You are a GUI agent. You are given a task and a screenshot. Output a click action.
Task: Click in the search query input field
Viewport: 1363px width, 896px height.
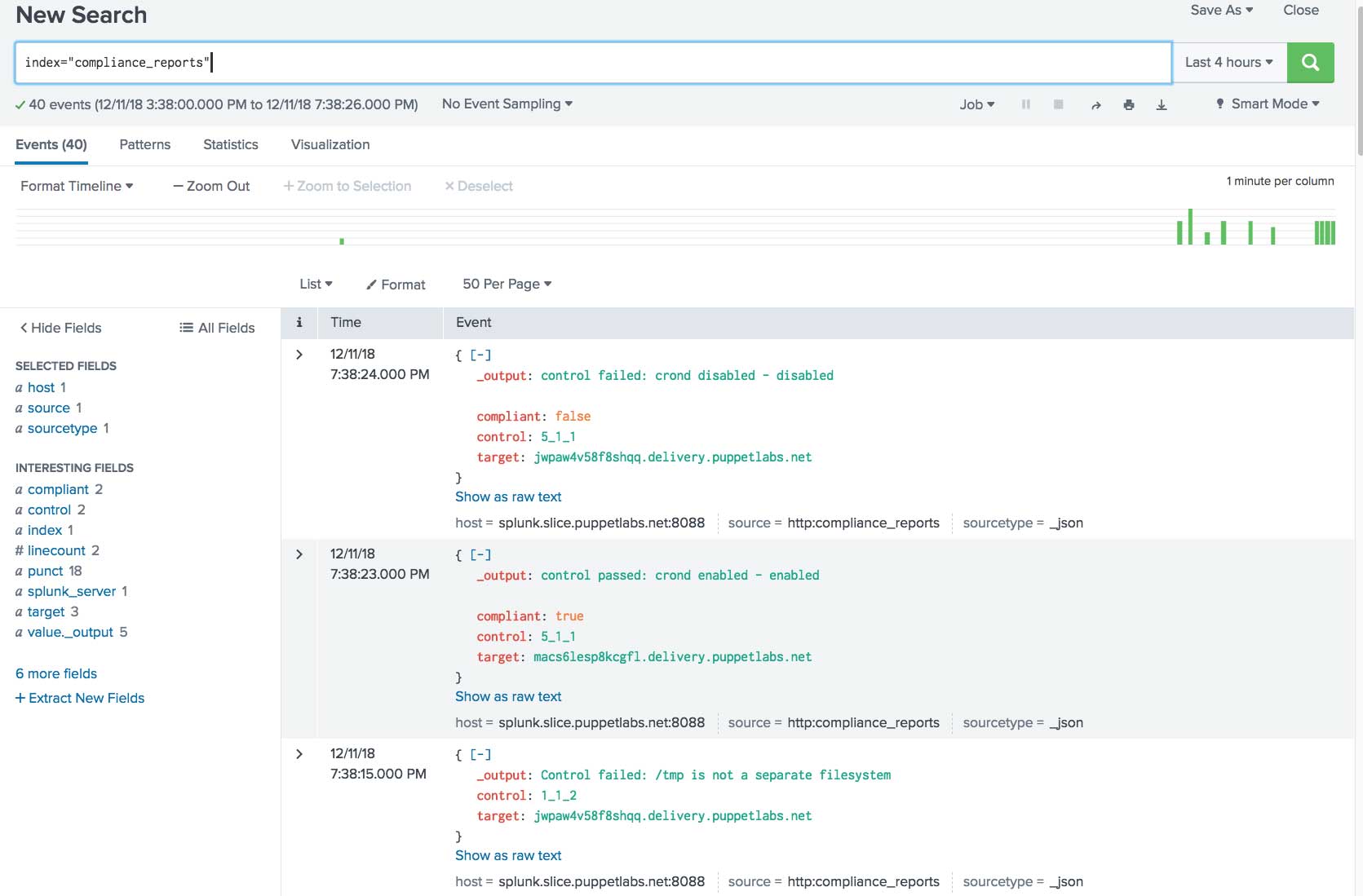tap(593, 63)
